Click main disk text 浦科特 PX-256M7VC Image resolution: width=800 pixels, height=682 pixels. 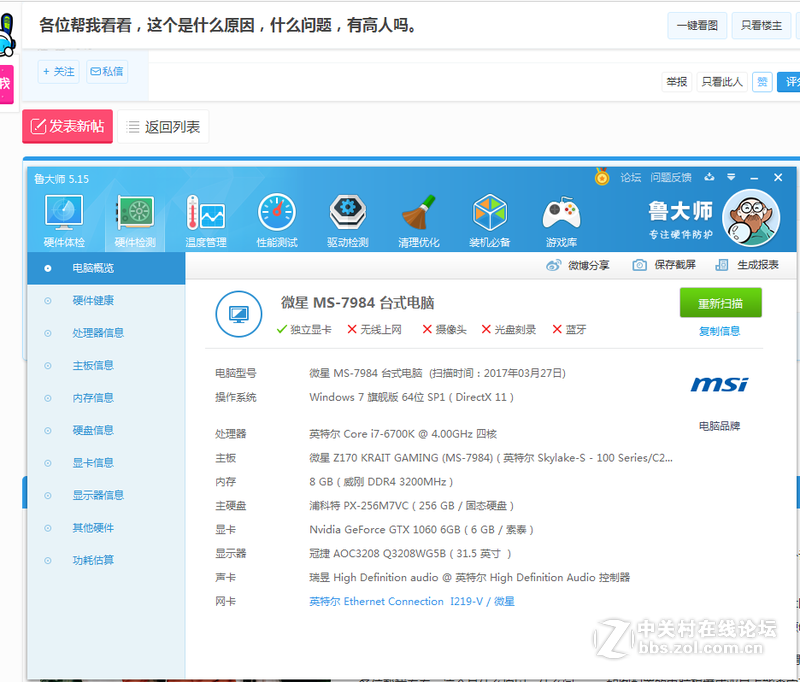point(412,506)
